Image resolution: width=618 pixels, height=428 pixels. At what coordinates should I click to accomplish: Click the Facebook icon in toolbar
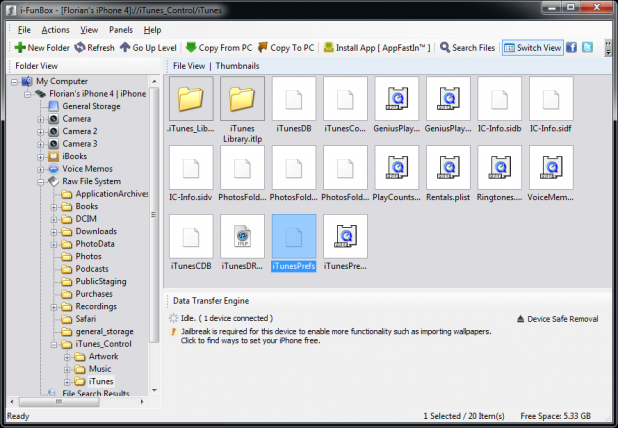click(572, 48)
